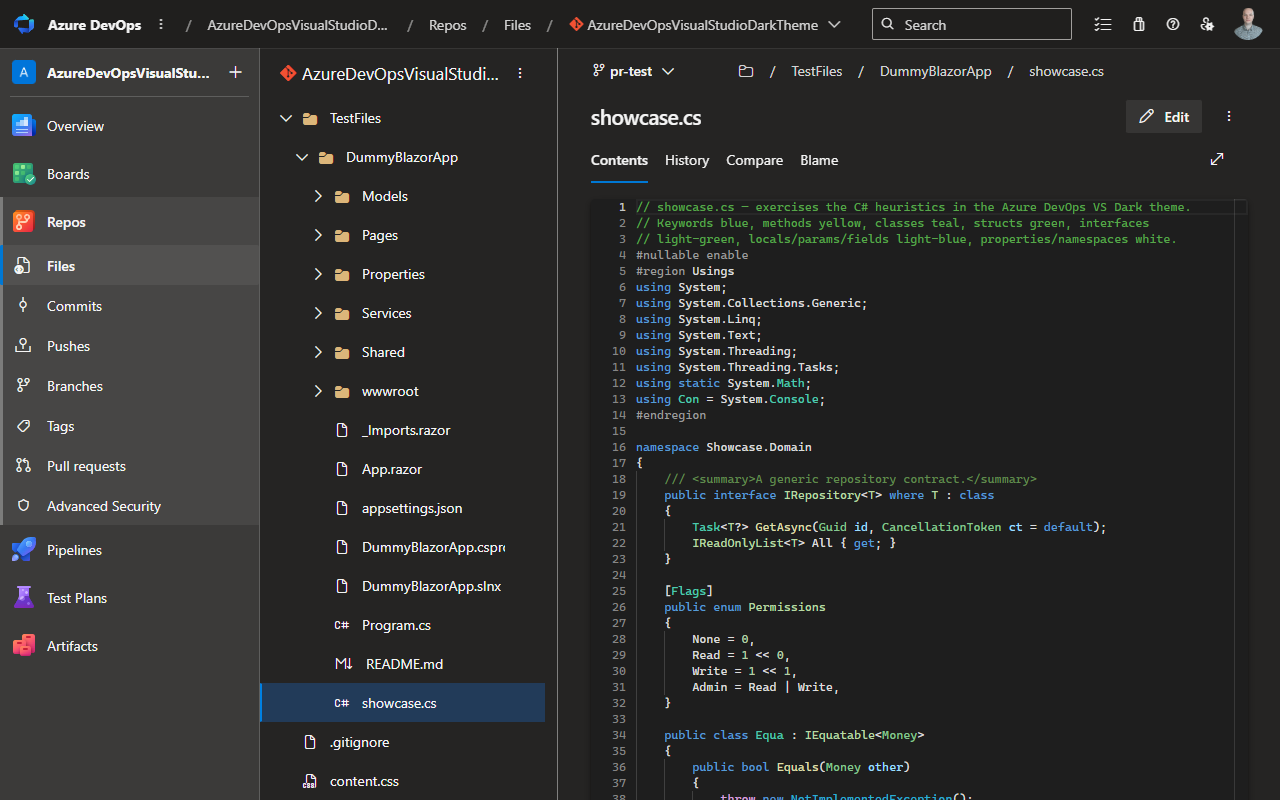Open the Help icon in header
This screenshot has width=1280, height=800.
click(1173, 24)
